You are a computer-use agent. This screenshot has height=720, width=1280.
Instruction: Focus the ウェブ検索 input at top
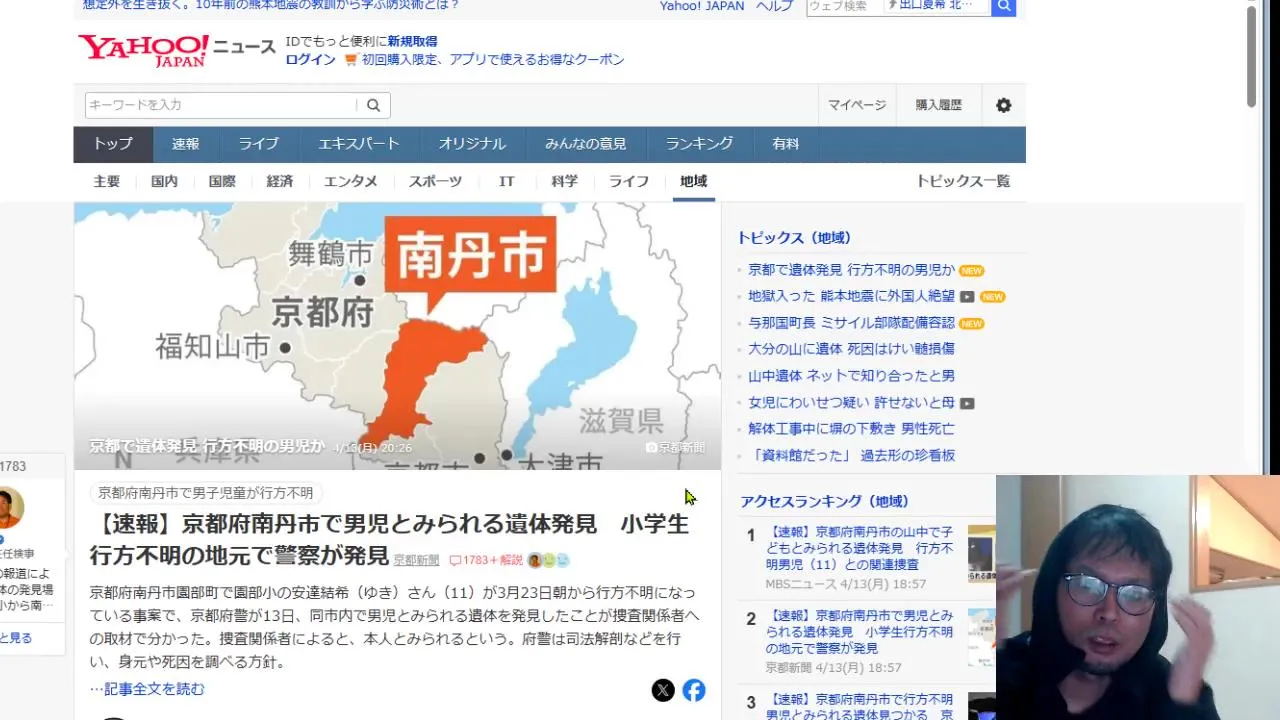coord(844,6)
